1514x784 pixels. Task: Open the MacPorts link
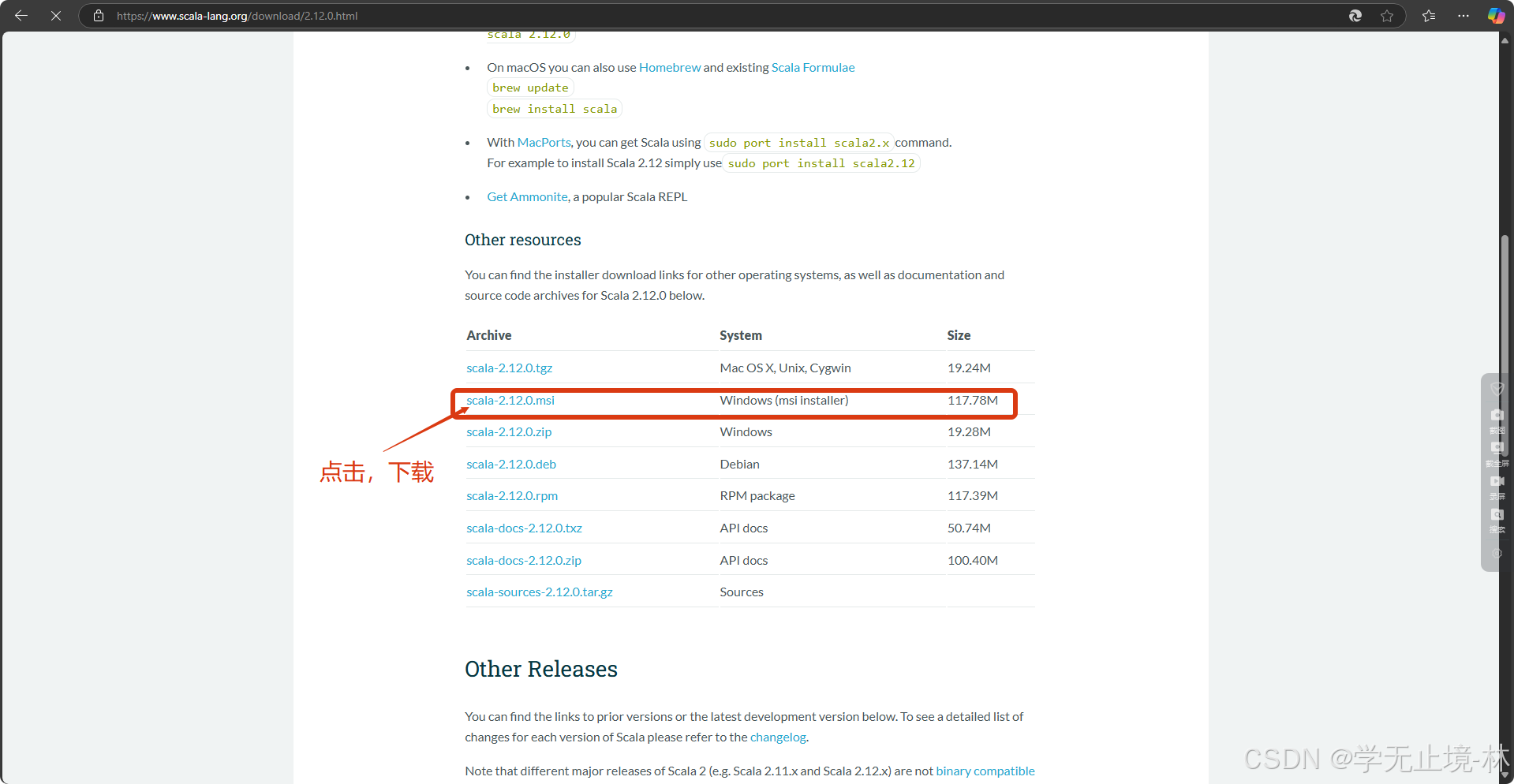pos(544,143)
